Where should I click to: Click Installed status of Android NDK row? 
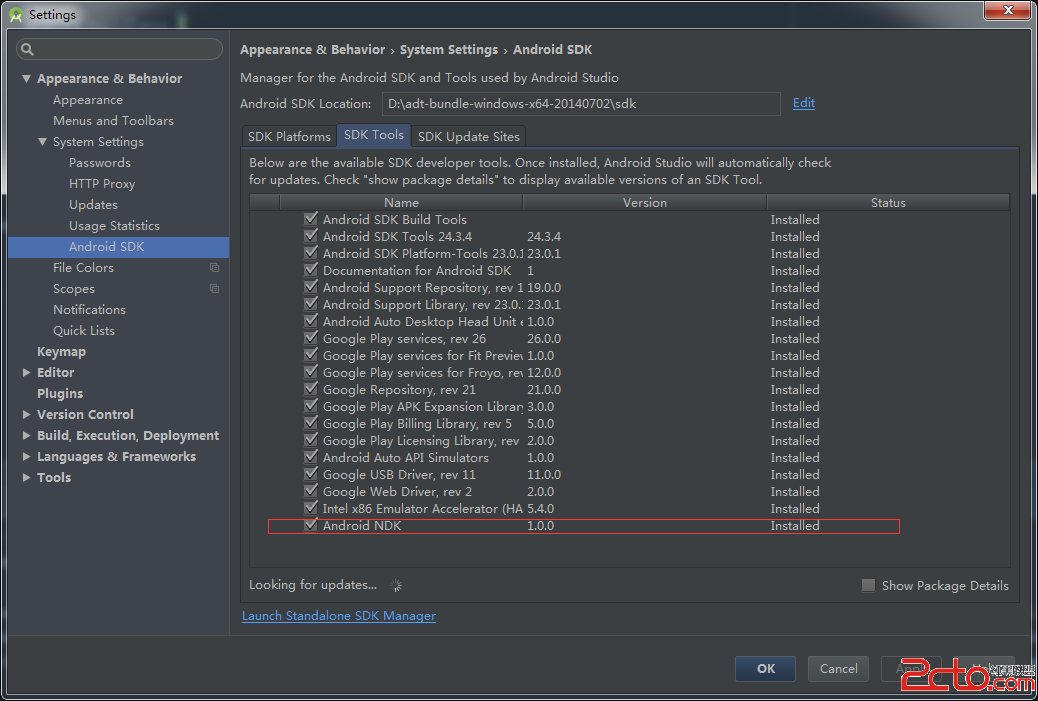pyautogui.click(x=794, y=526)
